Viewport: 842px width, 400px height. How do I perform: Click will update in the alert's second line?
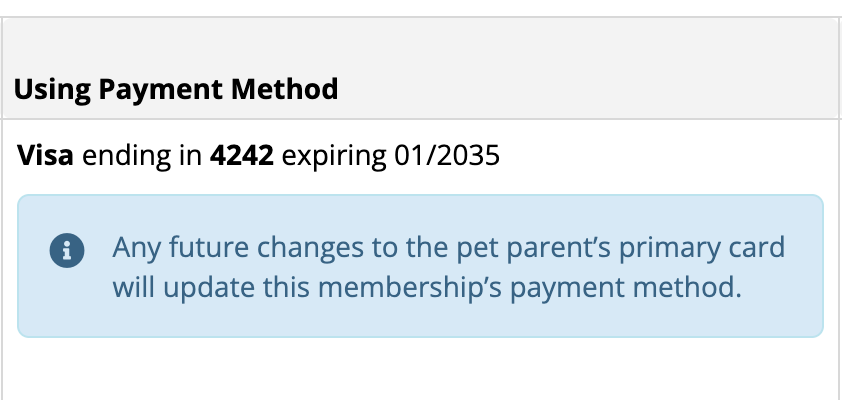184,288
